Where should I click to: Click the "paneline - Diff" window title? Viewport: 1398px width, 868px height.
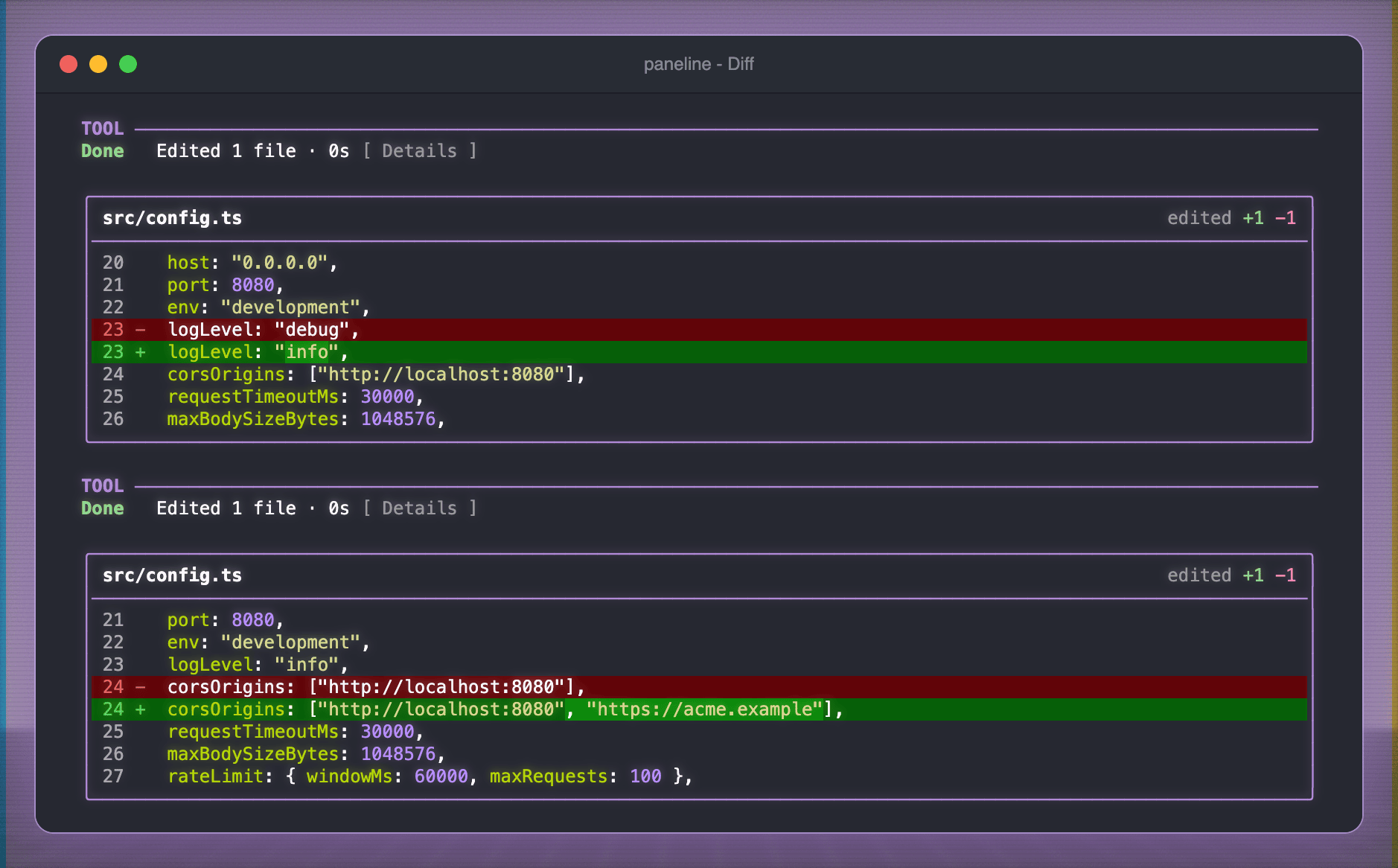point(699,64)
